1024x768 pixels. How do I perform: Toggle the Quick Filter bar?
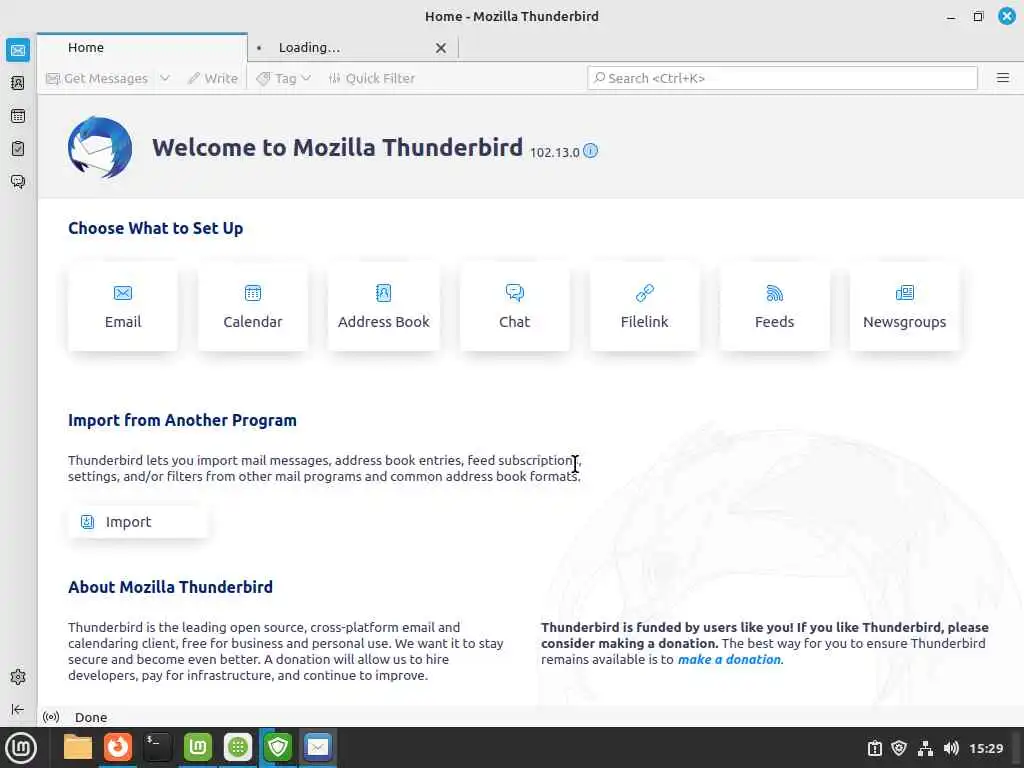tap(372, 78)
